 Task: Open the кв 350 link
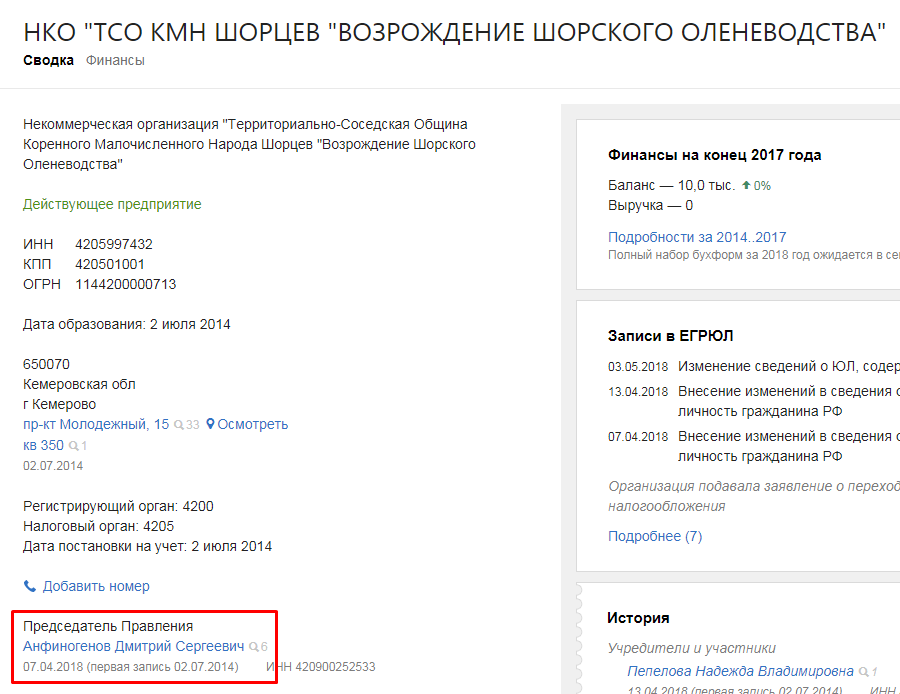pos(43,445)
